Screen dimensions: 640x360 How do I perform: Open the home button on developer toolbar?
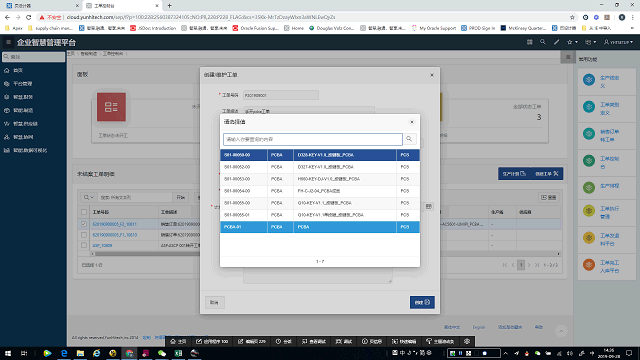click(x=178, y=342)
